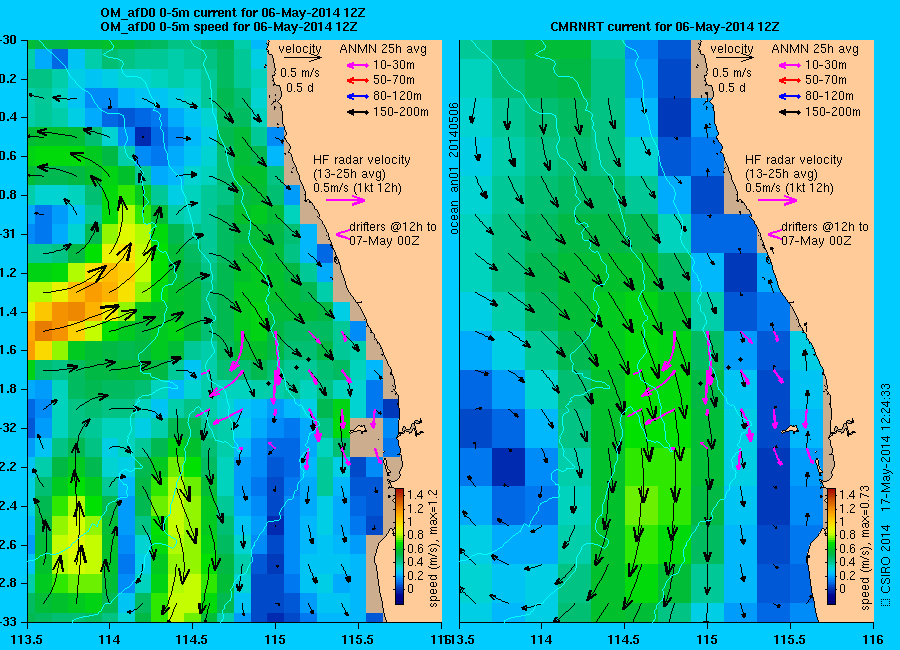
Task: Click '0.5m/s (1kt 12h)' text in right panel
Action: click(789, 188)
